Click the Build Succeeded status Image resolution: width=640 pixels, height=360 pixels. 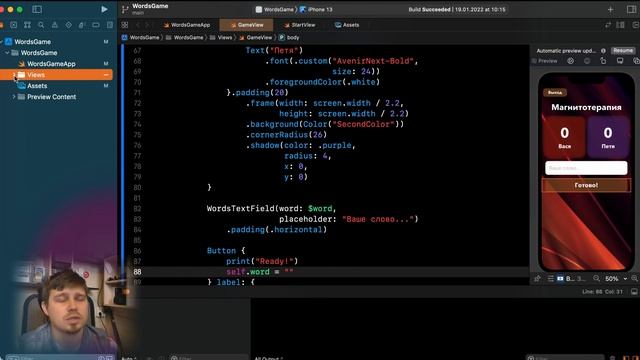pos(457,9)
